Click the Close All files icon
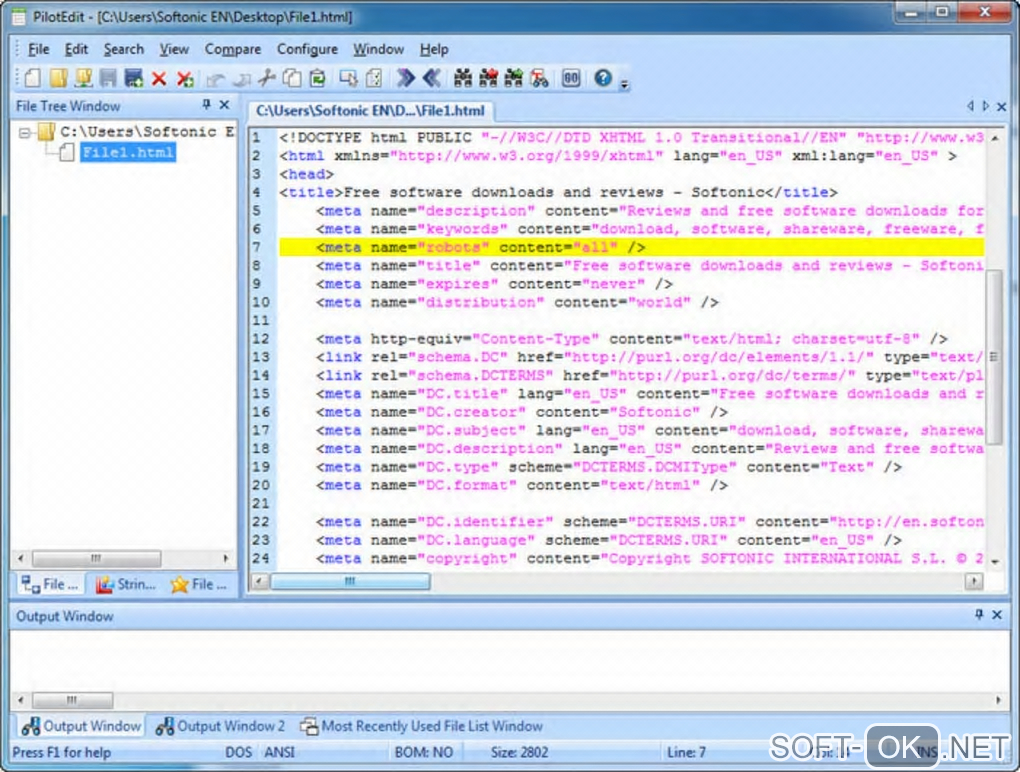Screen dimensions: 1020x772 [x=185, y=79]
